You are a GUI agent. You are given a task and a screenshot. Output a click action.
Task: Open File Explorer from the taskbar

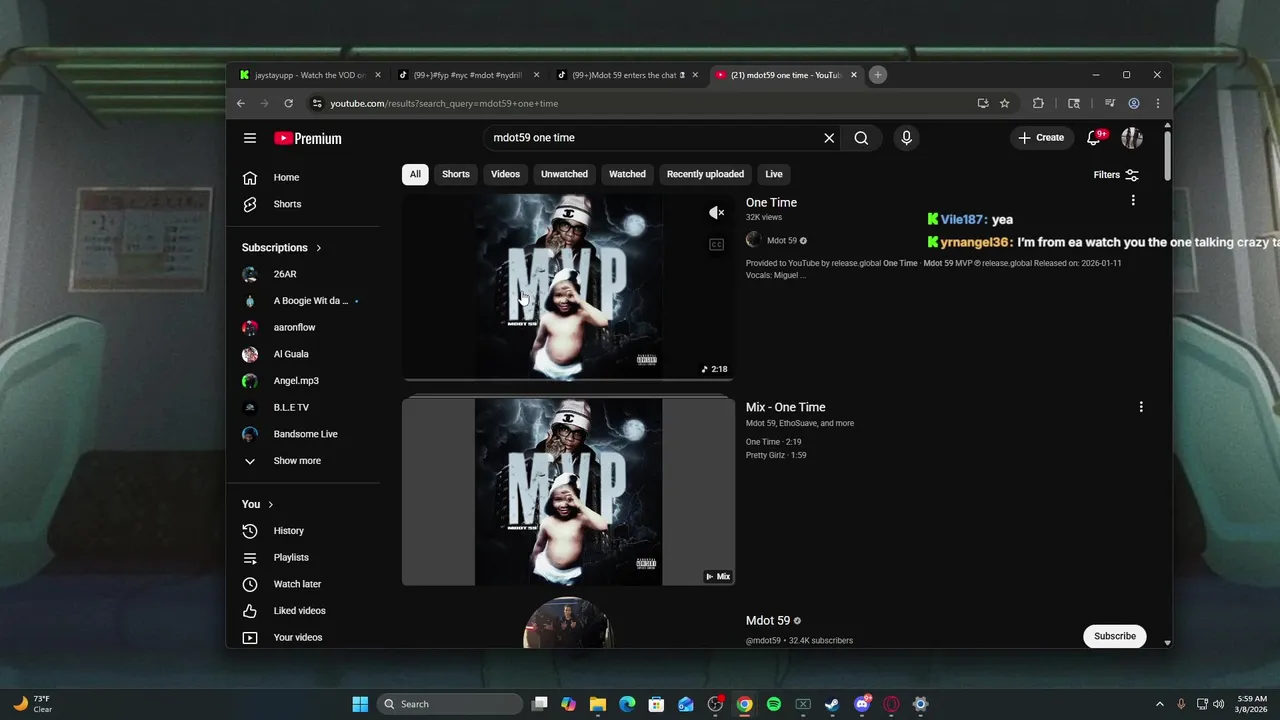598,704
